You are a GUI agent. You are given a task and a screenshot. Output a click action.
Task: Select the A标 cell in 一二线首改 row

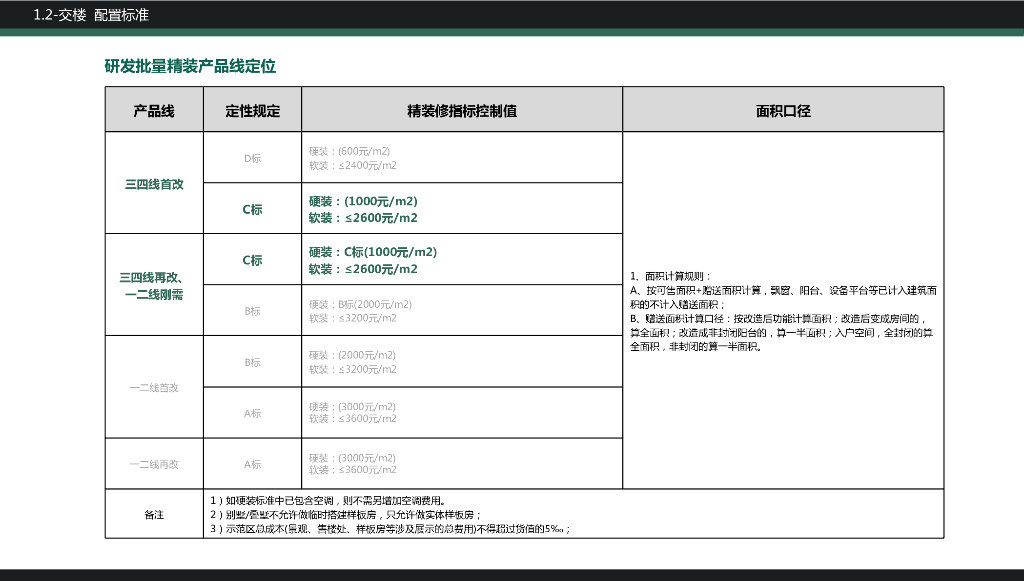pyautogui.click(x=253, y=412)
